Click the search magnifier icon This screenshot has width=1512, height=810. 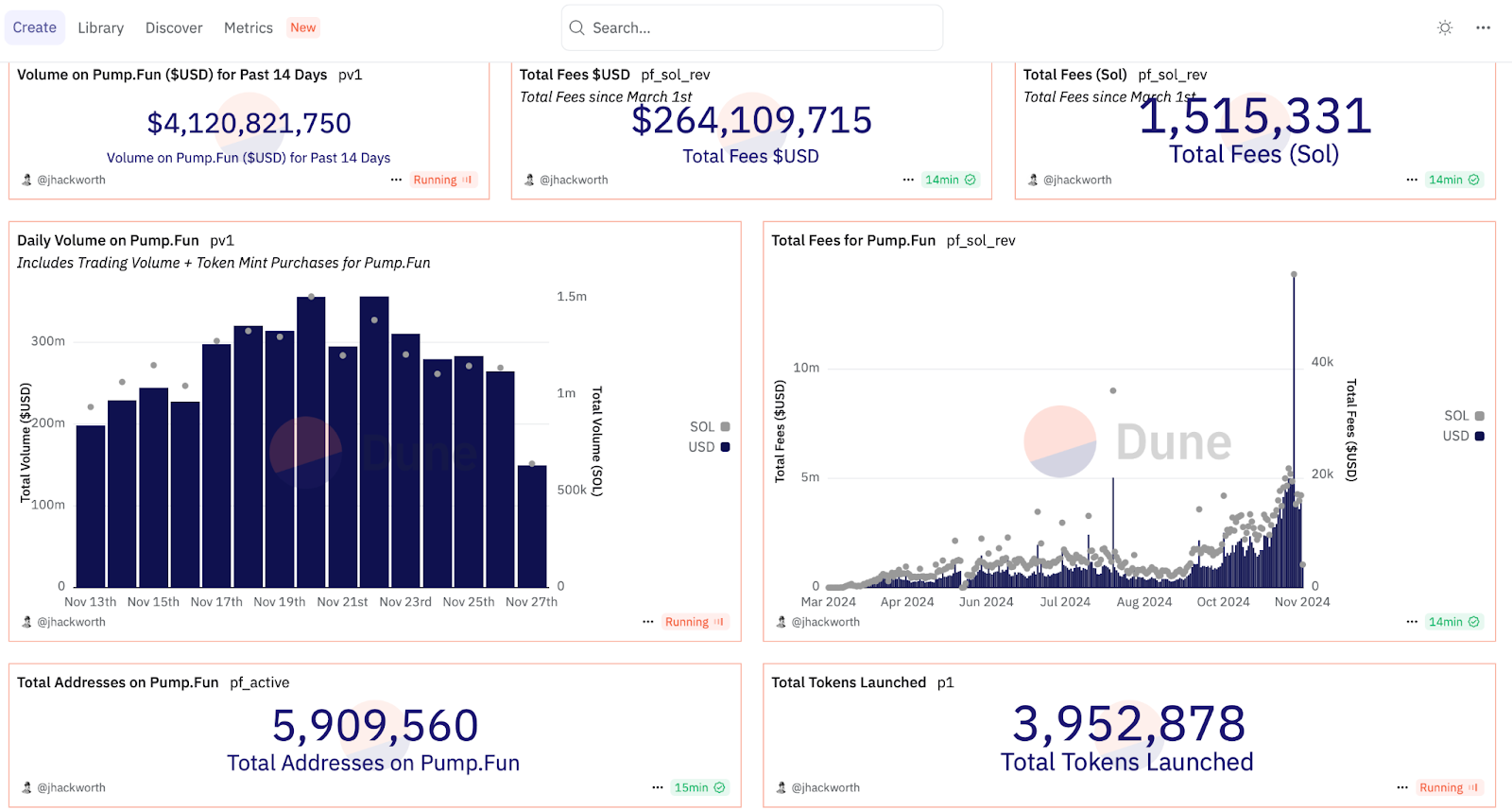click(x=576, y=27)
